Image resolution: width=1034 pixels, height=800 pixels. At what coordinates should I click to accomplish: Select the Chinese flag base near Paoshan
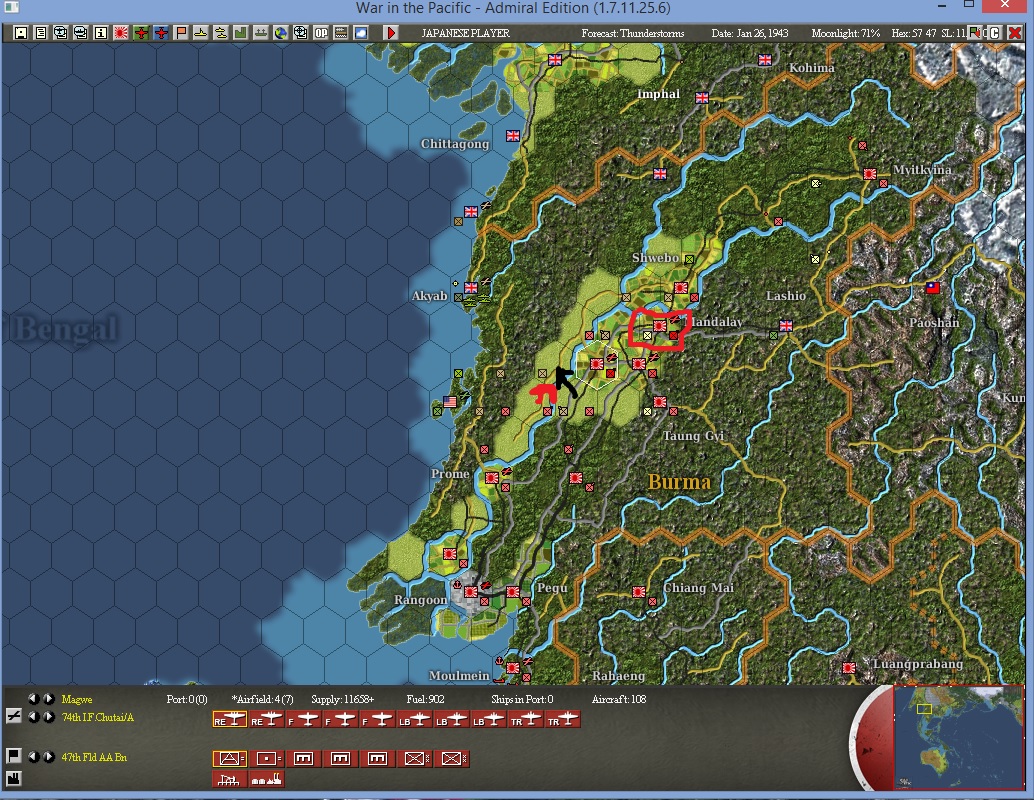[932, 288]
